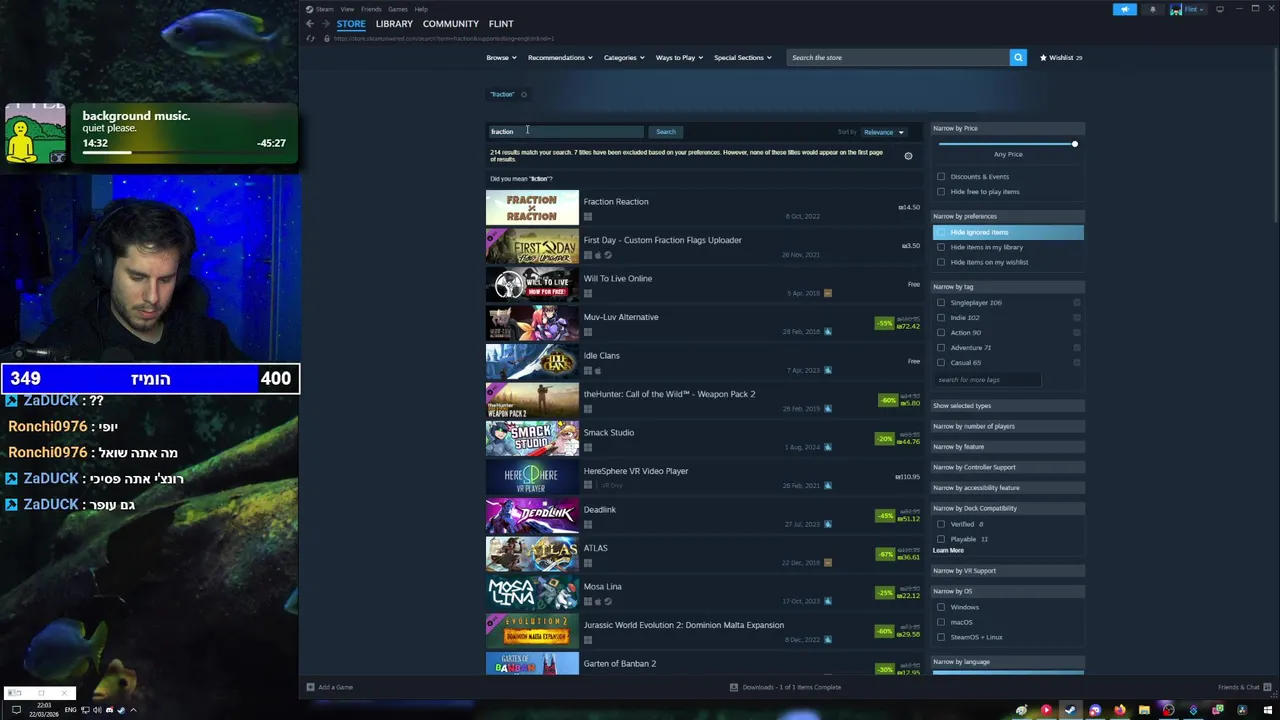Click the Wishlist star button
Viewport: 1280px width, 720px height.
click(x=1061, y=58)
